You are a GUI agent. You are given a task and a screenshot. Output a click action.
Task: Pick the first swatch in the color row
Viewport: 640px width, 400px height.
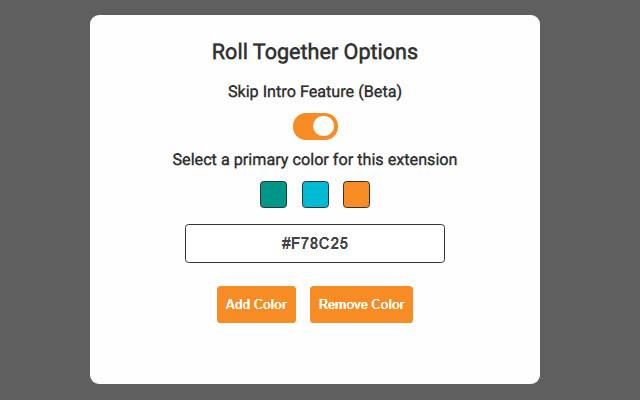point(273,194)
